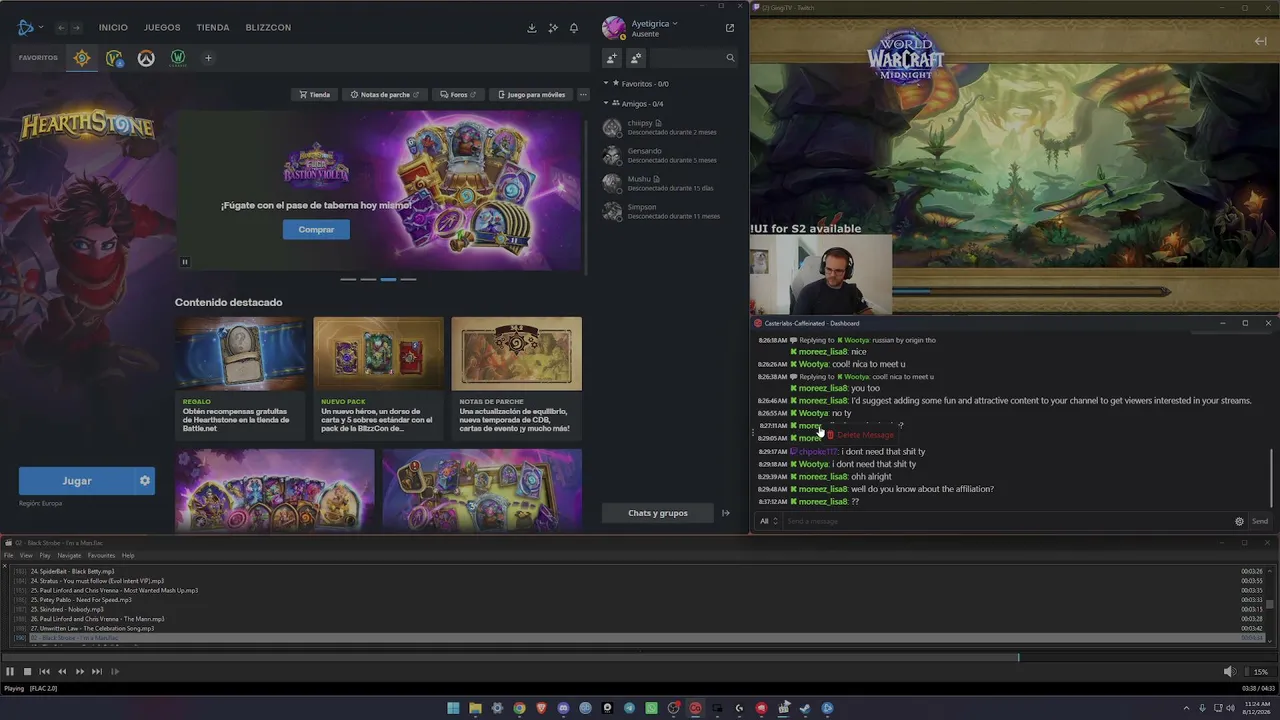Click the chat Send button

[1260, 521]
